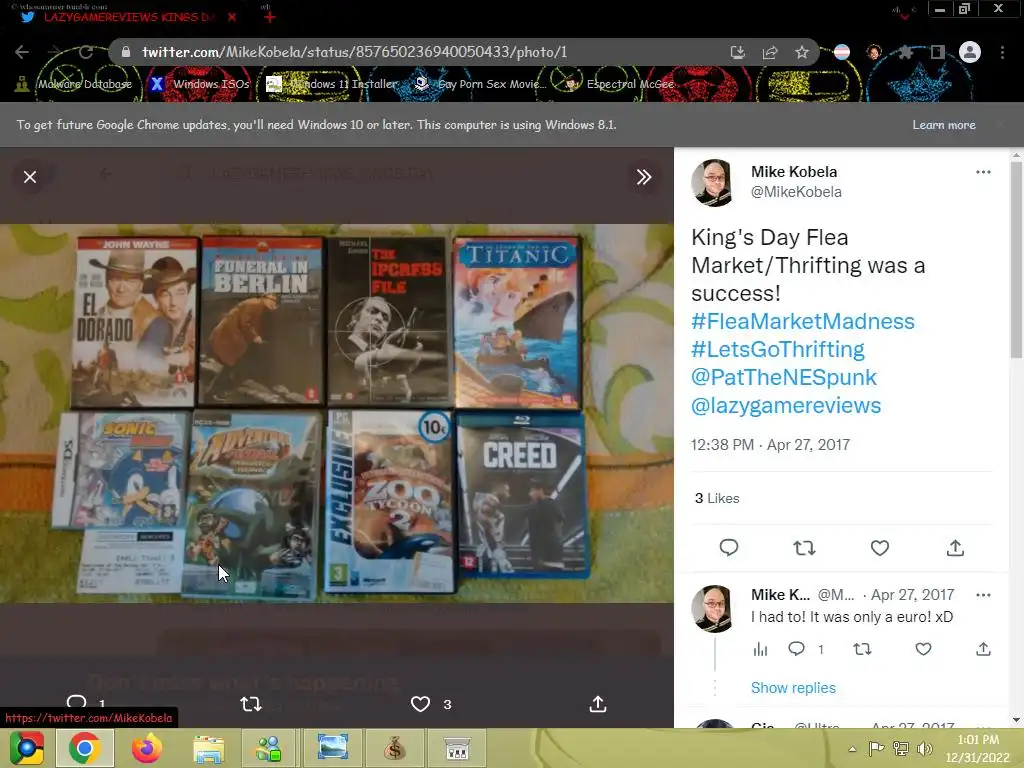
Task: Like heart icon below the photo
Action: click(x=420, y=704)
